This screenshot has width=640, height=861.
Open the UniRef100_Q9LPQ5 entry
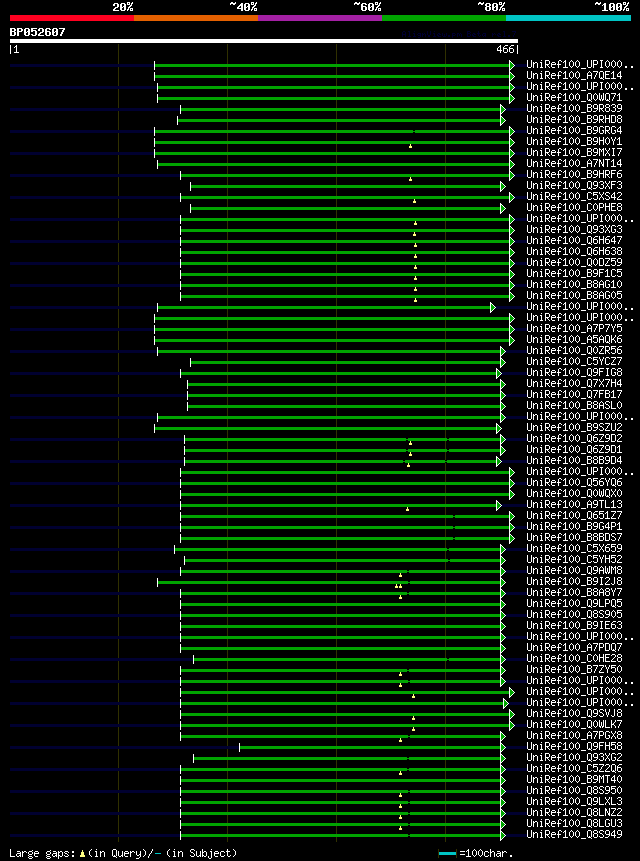click(574, 603)
